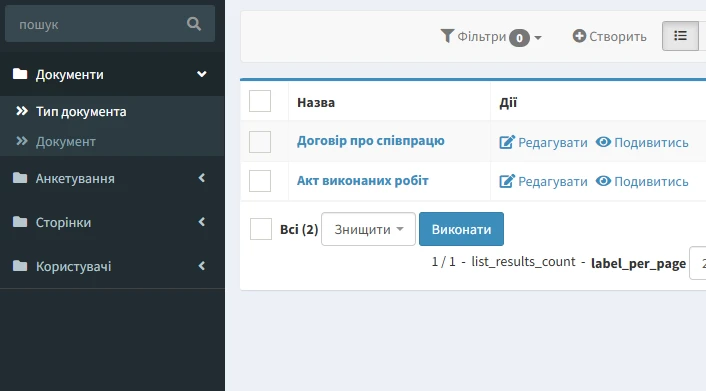Screen dimensions: 706x391
Task: Click the Користувачі folder icon
Action: tap(20, 266)
